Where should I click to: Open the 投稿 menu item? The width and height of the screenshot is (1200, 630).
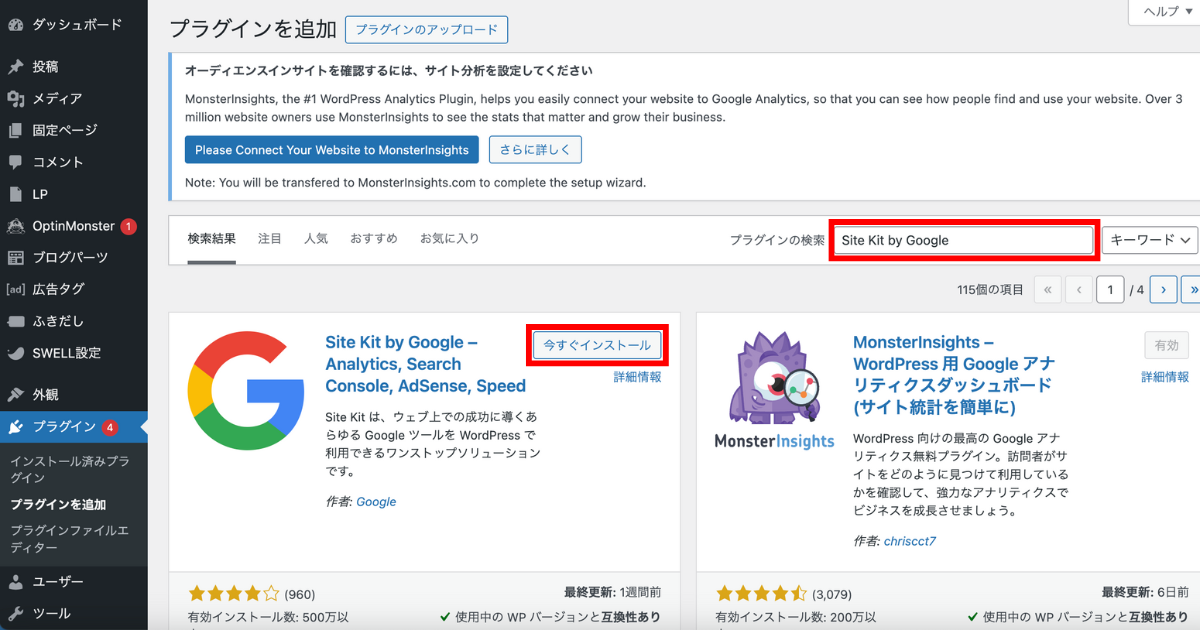[x=45, y=67]
